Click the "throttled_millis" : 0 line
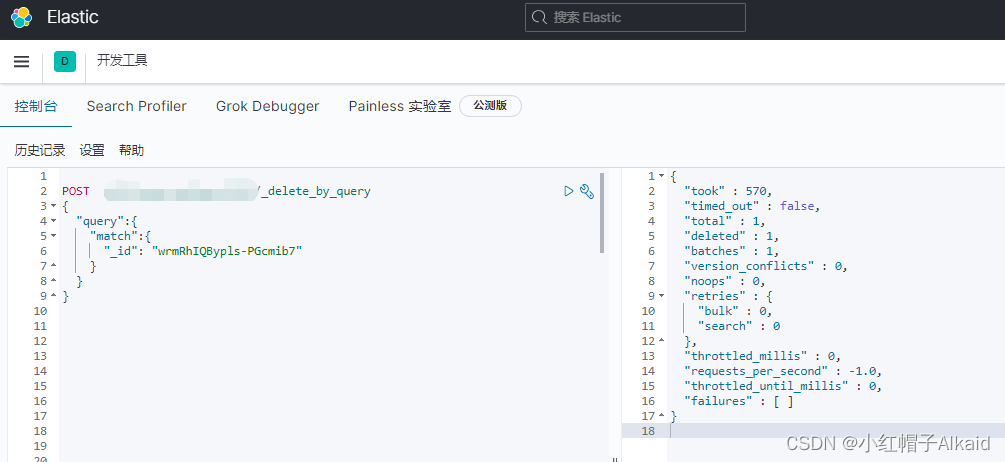This screenshot has height=462, width=1005. pos(763,356)
